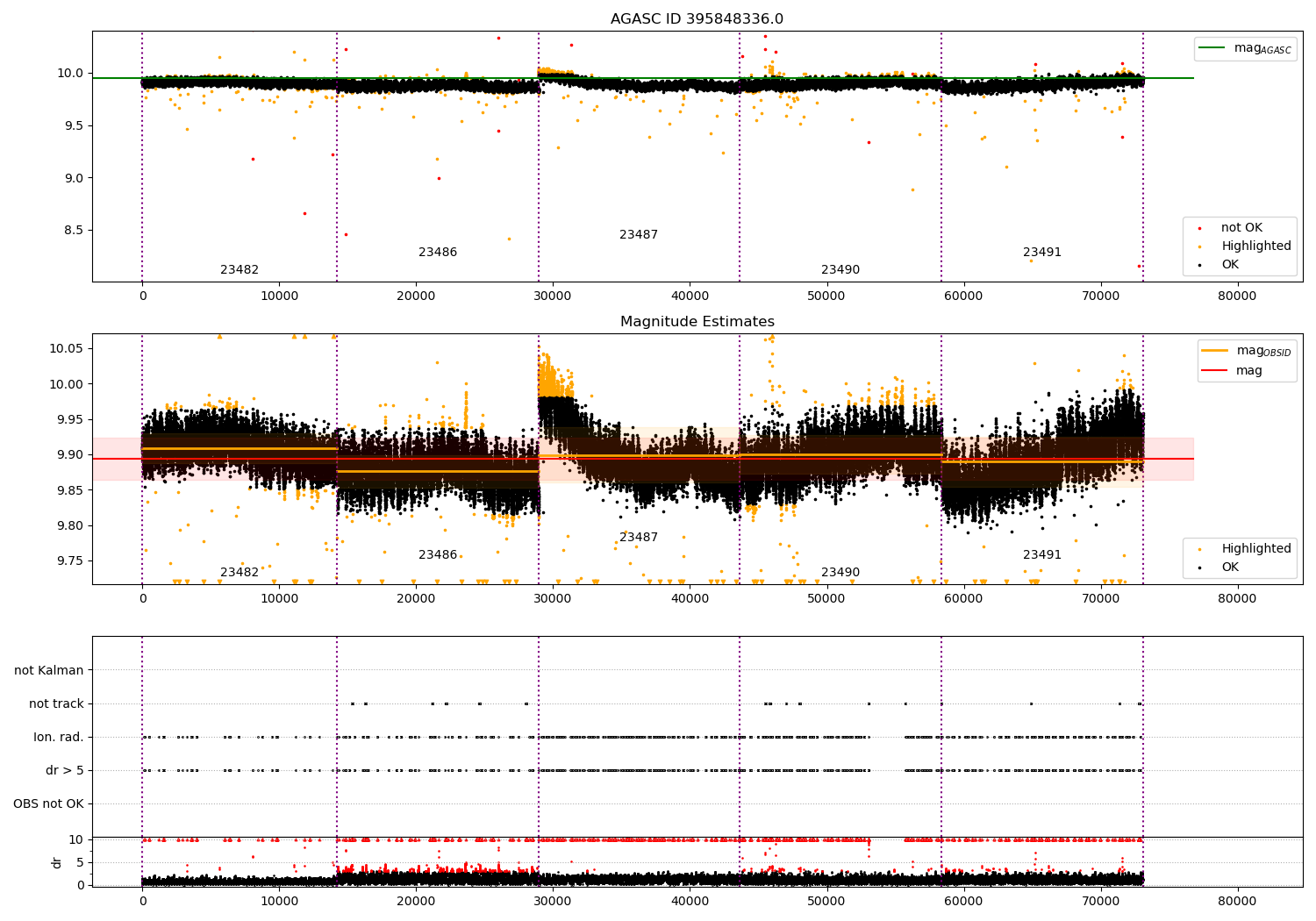This screenshot has width=1316, height=921.
Task: Click OBSID label 23490 in top plot
Action: click(x=840, y=270)
